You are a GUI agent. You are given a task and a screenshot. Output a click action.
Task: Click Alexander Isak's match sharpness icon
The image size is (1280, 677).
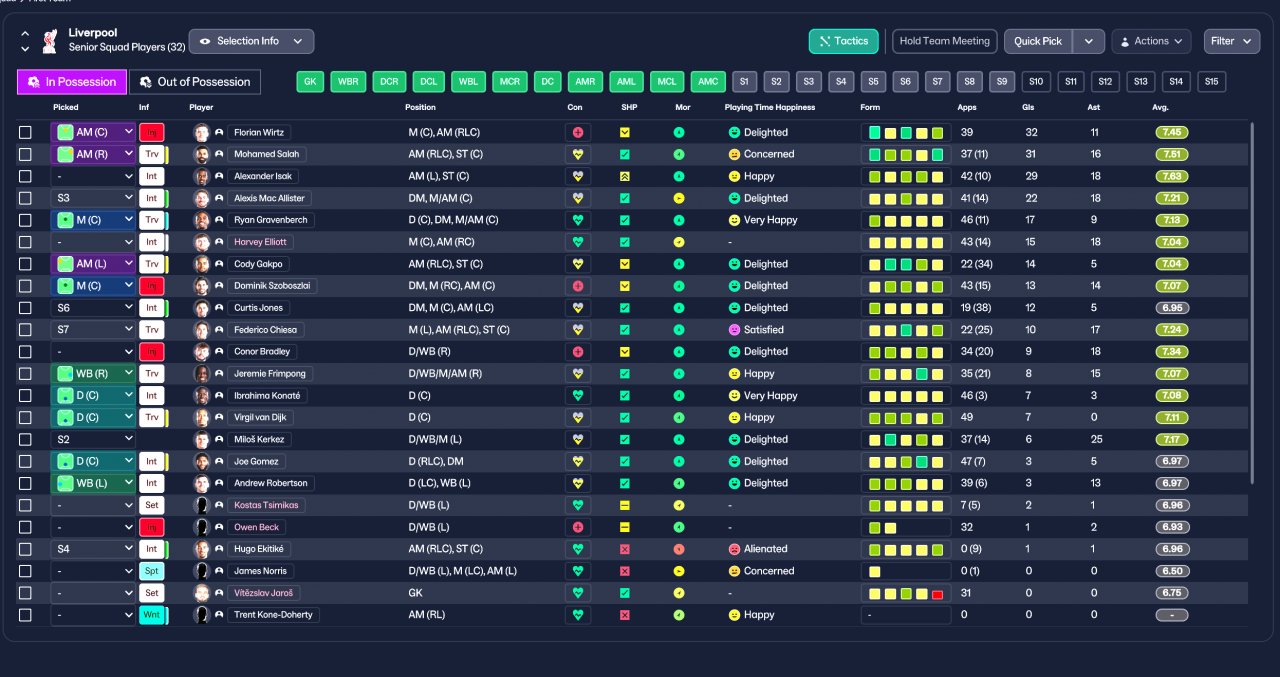coord(625,176)
